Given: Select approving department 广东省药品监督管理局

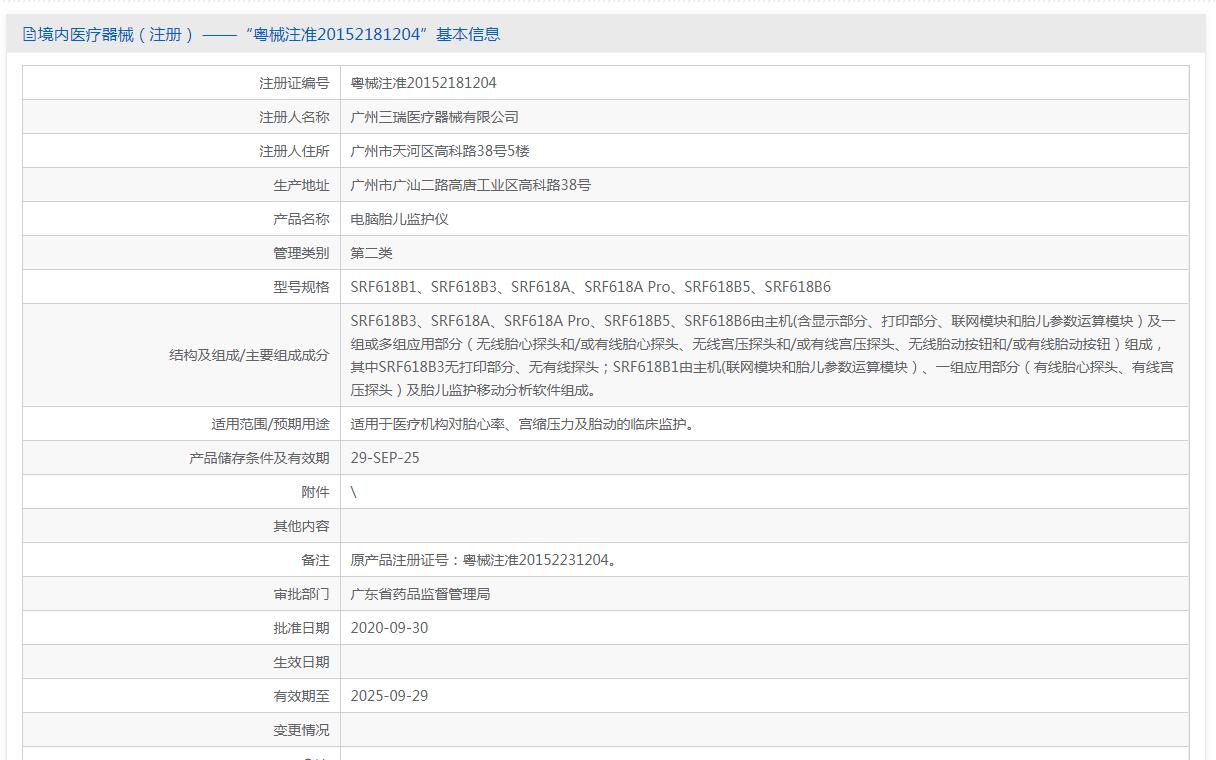Looking at the screenshot, I should [420, 594].
